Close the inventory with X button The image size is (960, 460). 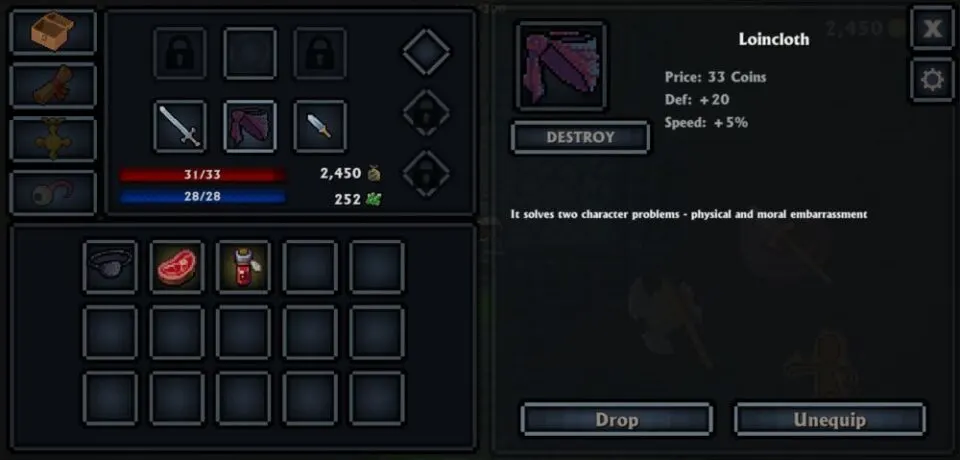tap(932, 28)
